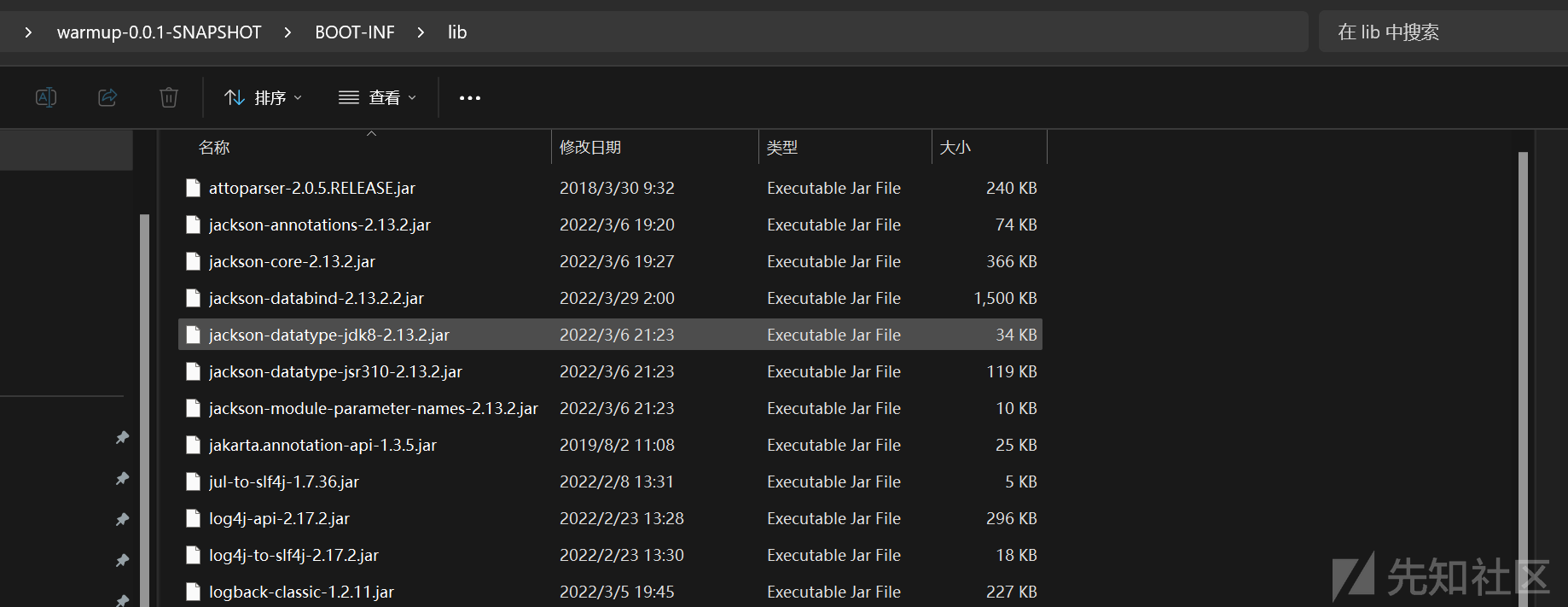This screenshot has width=1568, height=607.
Task: Expand chevron before BOOT-INF breadcrumb
Action: [x=287, y=32]
